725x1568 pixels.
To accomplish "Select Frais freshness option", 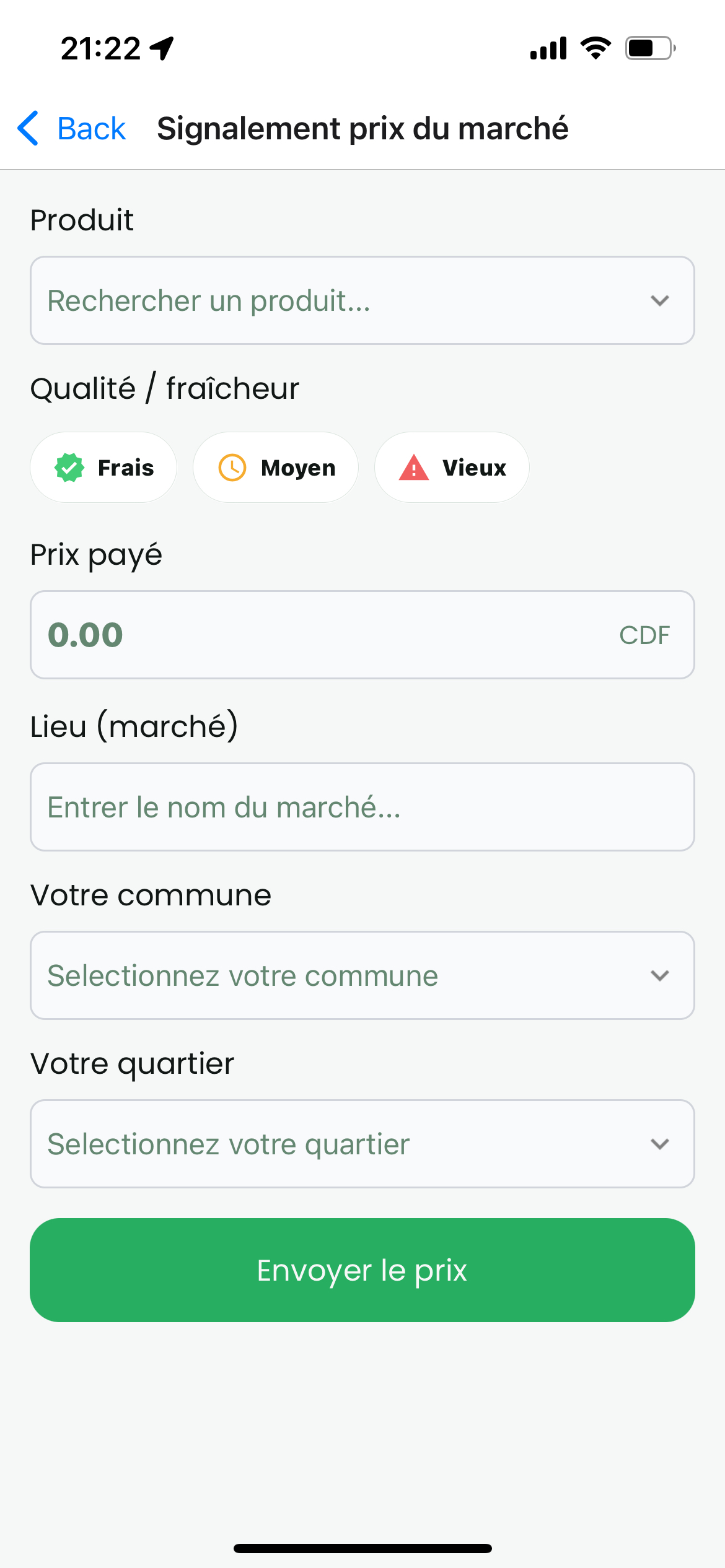I will (x=103, y=468).
